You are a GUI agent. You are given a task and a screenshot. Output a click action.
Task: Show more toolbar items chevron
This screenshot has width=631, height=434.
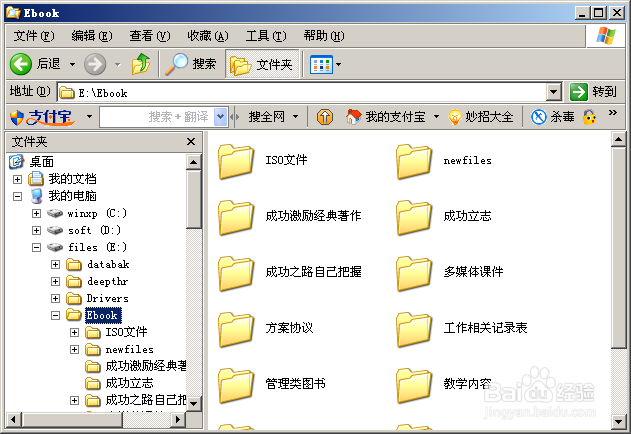[612, 112]
